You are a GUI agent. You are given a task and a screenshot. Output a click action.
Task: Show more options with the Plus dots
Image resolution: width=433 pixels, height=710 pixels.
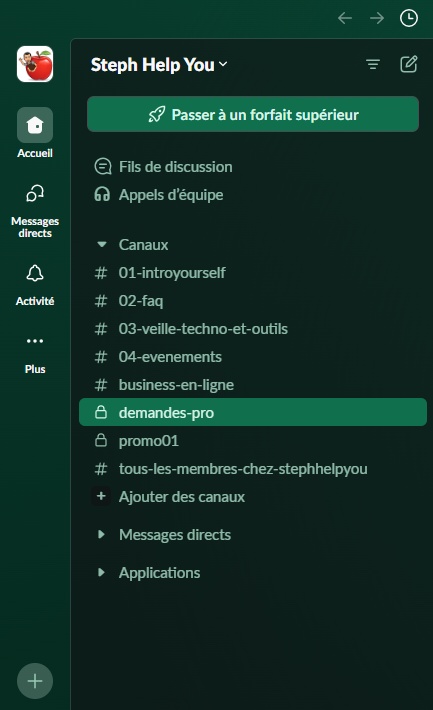coord(35,341)
